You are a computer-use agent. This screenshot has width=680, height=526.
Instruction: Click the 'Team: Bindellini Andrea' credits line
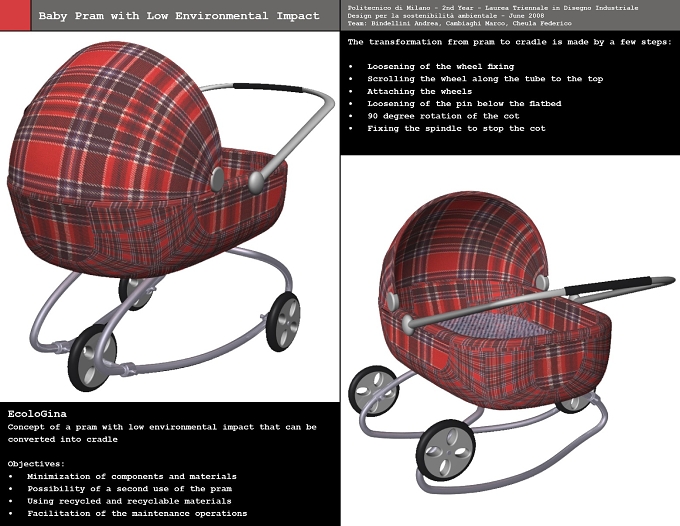point(460,23)
